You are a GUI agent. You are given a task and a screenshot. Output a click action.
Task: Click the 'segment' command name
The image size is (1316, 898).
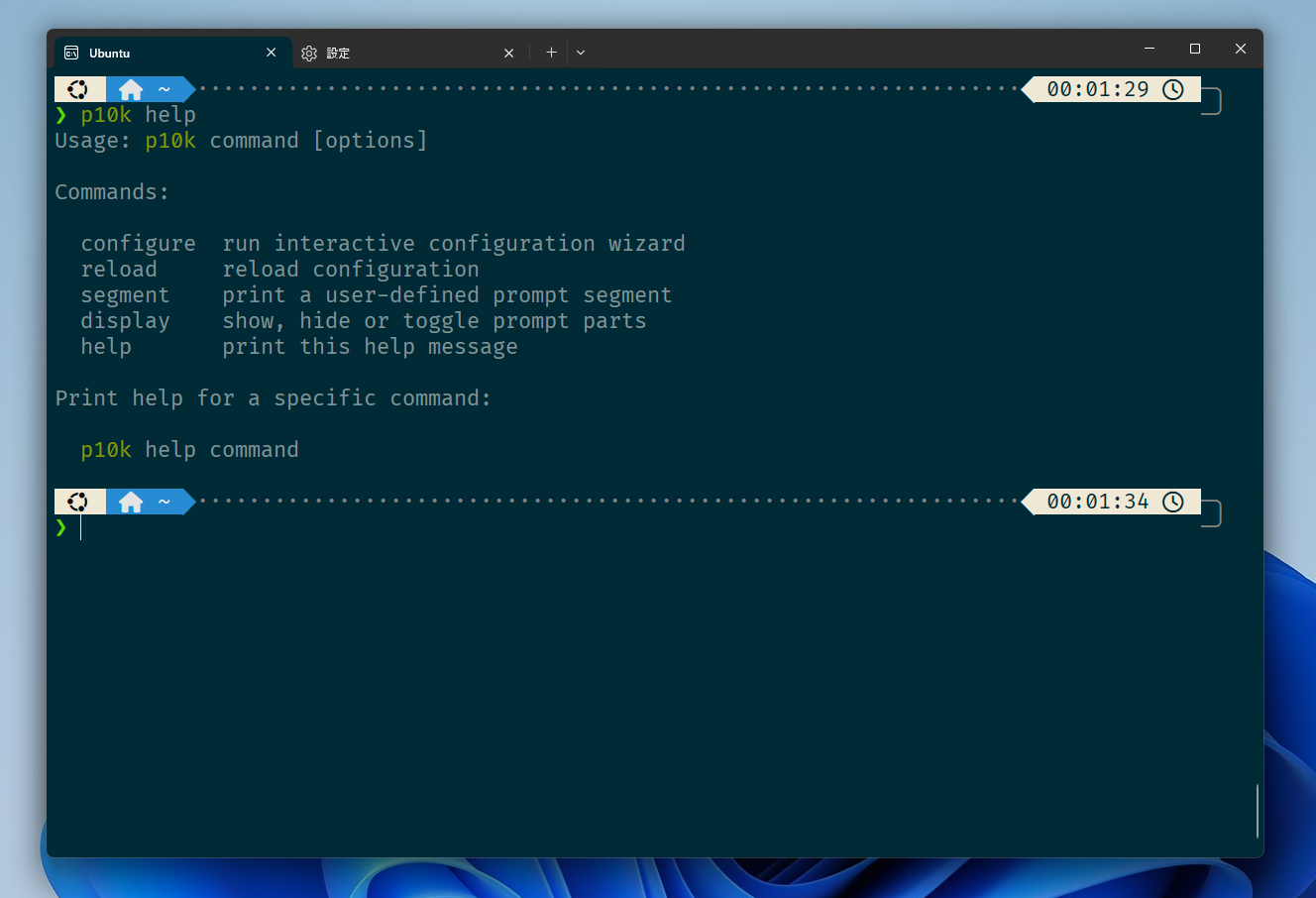point(125,295)
